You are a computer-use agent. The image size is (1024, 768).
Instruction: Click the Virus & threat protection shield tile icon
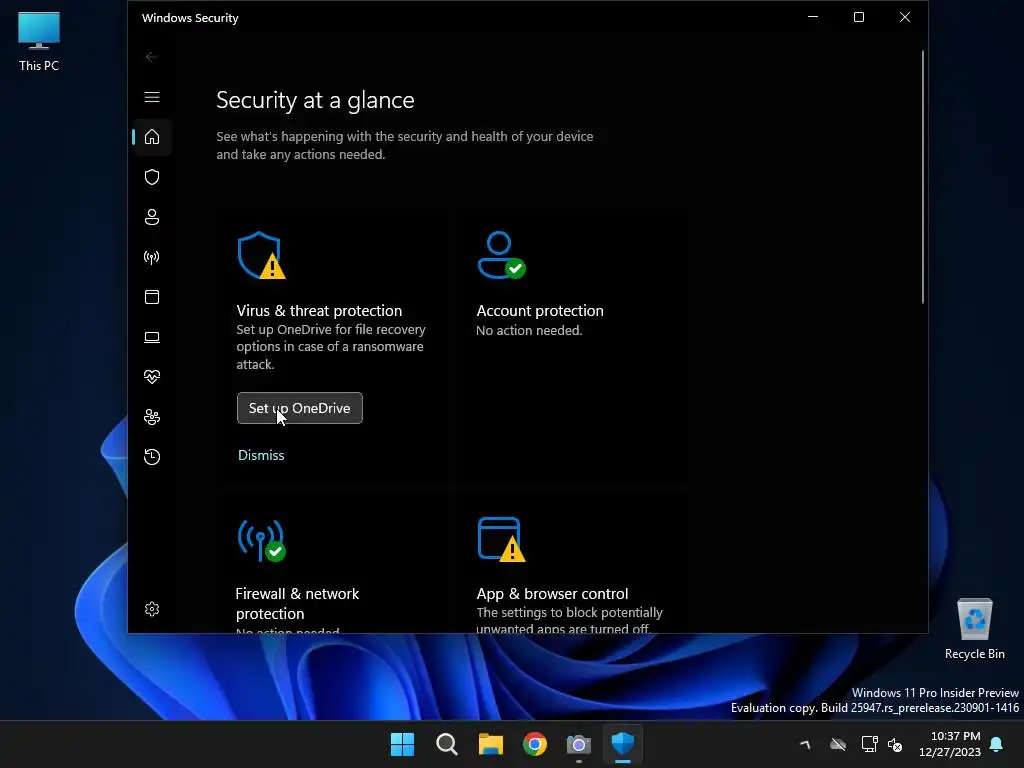[261, 255]
